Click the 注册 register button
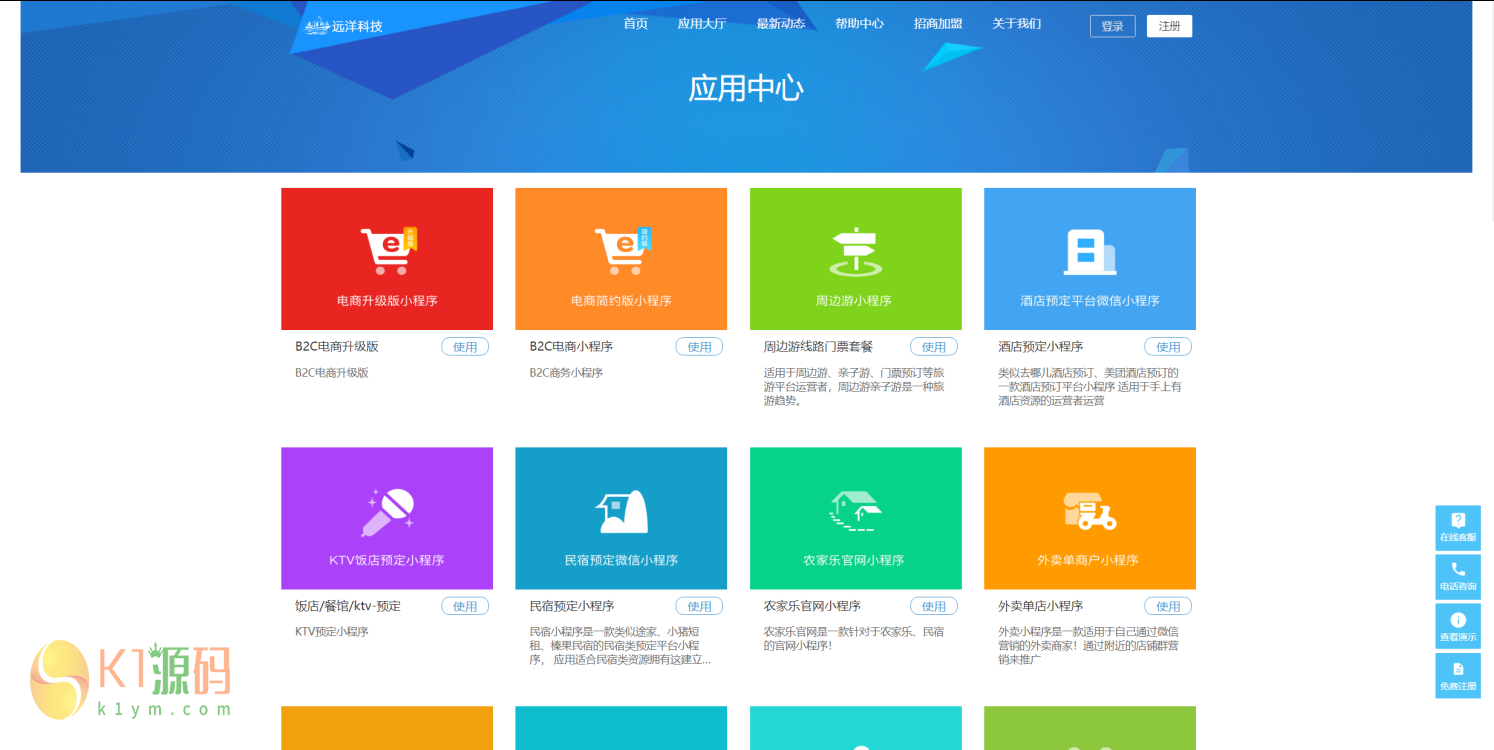This screenshot has width=1494, height=750. point(1170,26)
